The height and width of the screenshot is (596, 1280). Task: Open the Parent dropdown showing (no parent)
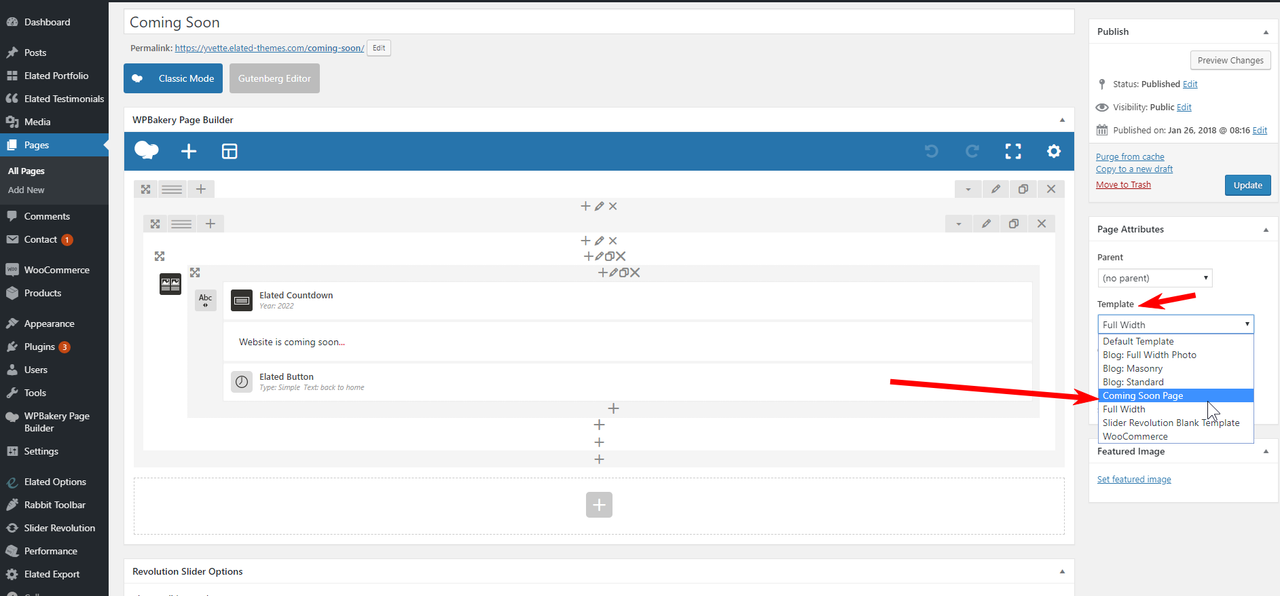pyautogui.click(x=1155, y=278)
